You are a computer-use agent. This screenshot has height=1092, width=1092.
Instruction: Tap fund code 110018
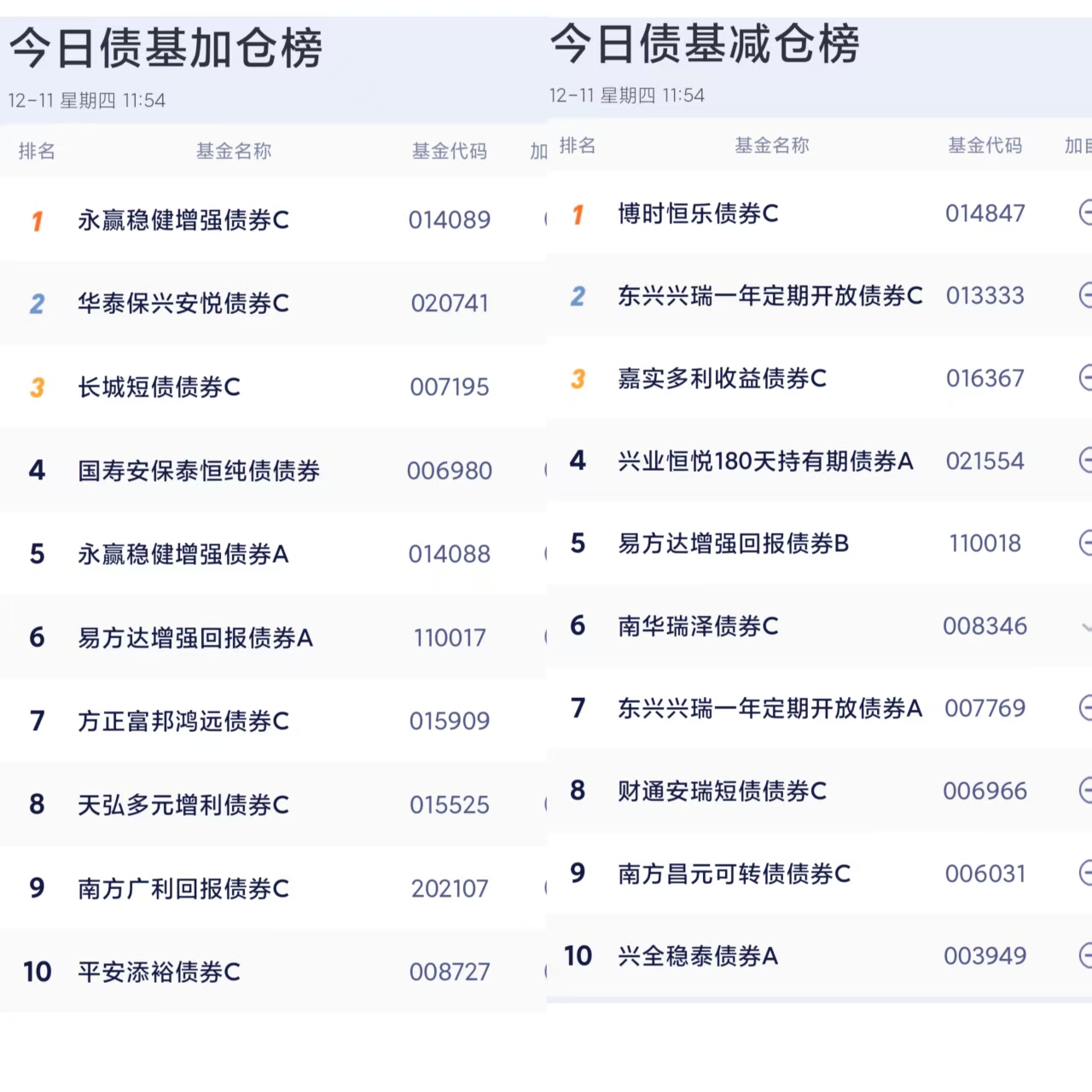point(985,543)
